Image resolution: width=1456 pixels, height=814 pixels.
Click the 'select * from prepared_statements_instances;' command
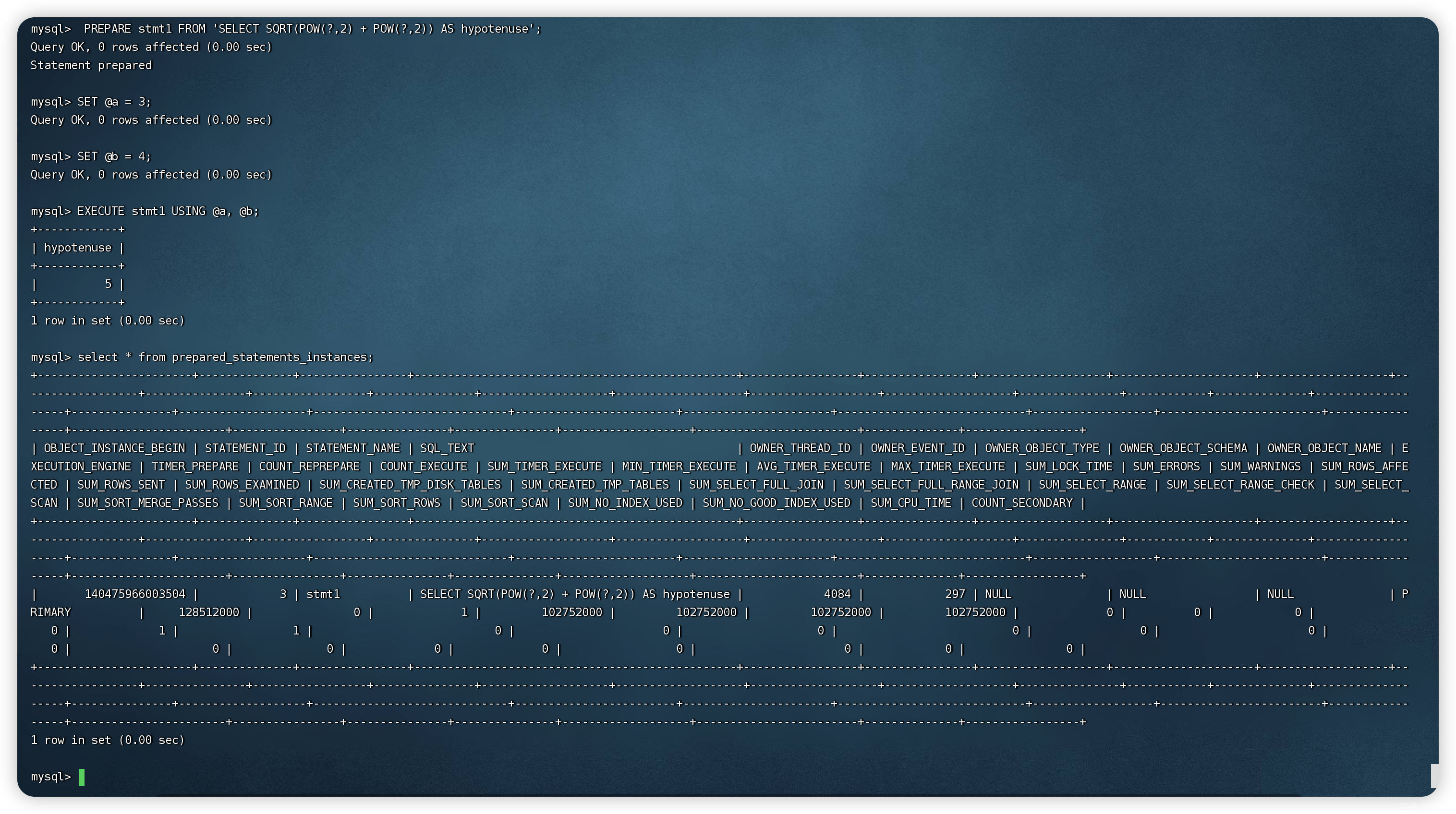coord(226,358)
